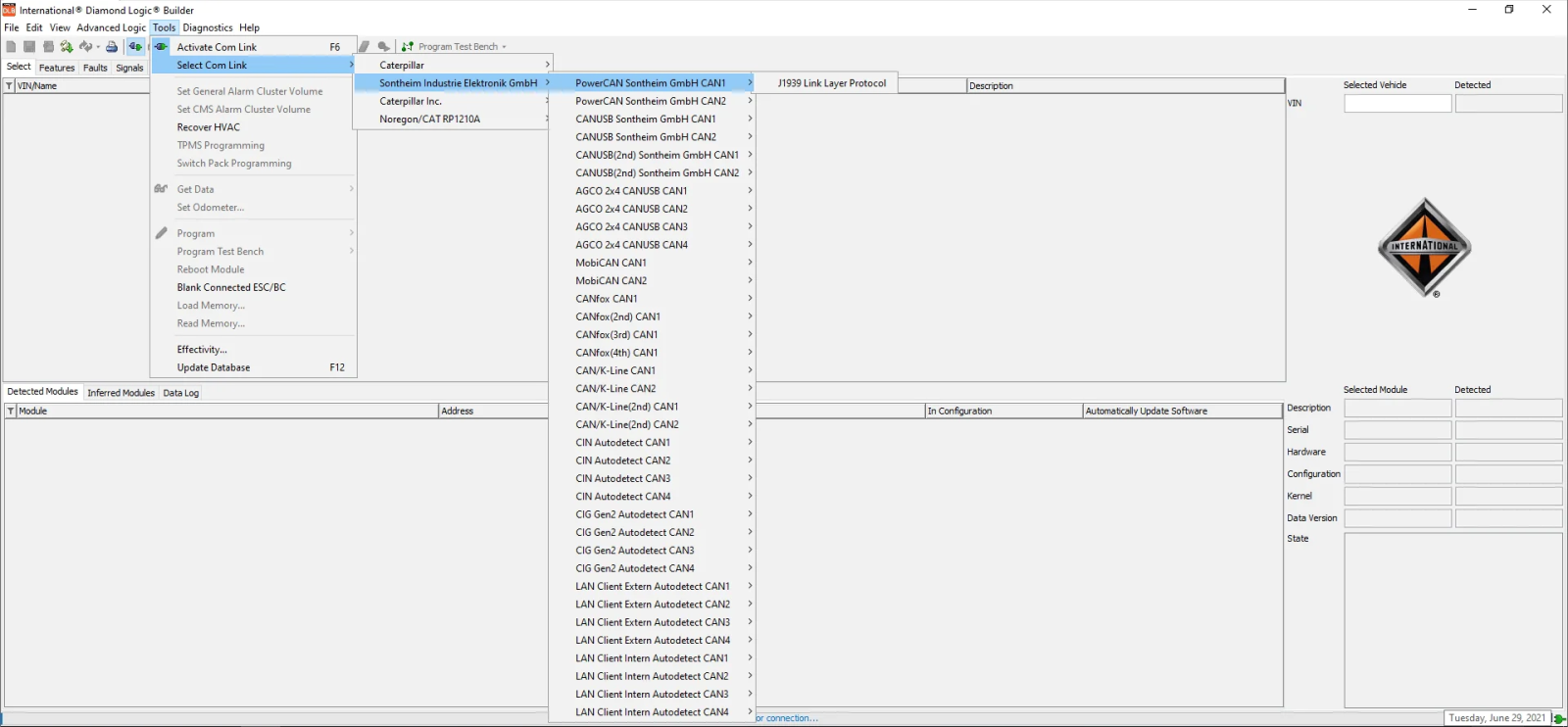The width and height of the screenshot is (1568, 727).
Task: Sort by the In Configuration column header
Action: [x=1004, y=411]
